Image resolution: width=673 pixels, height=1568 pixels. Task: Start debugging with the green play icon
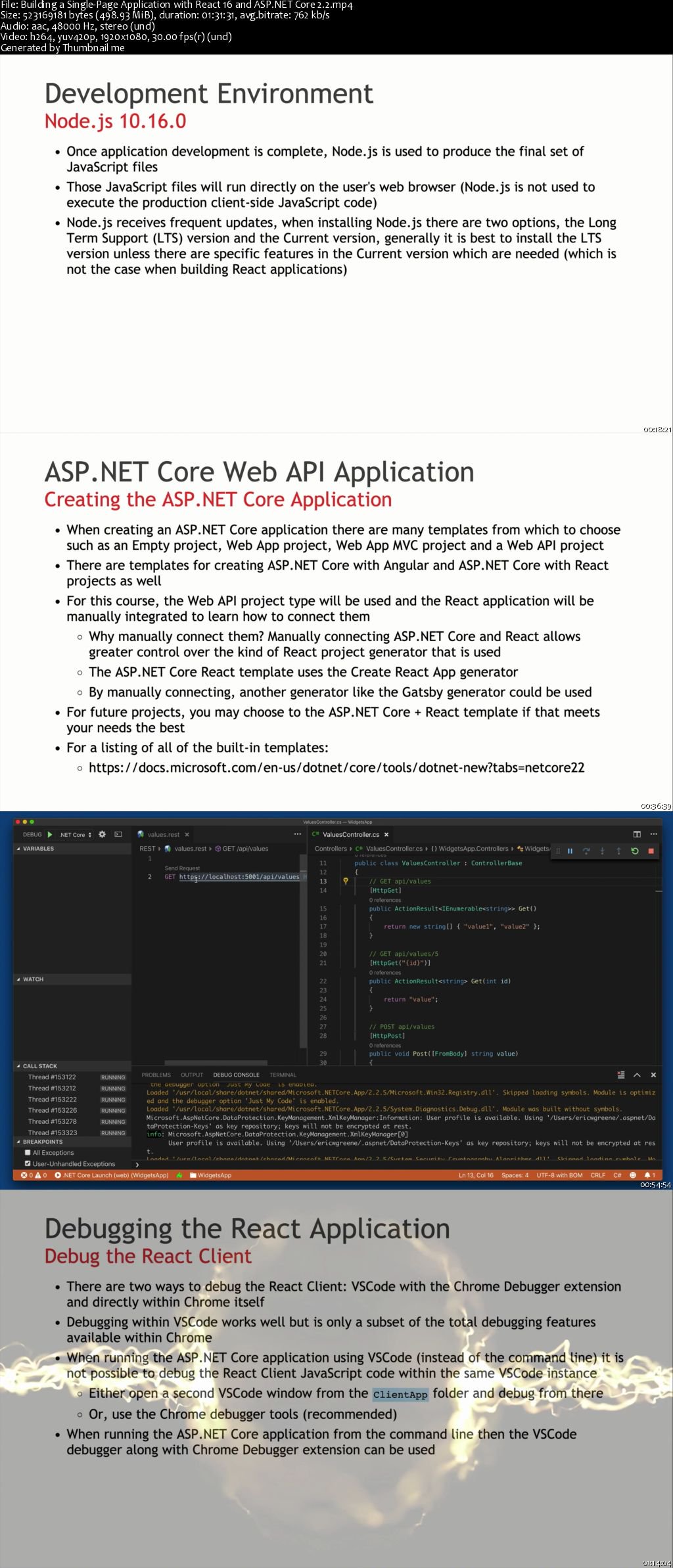tap(50, 834)
